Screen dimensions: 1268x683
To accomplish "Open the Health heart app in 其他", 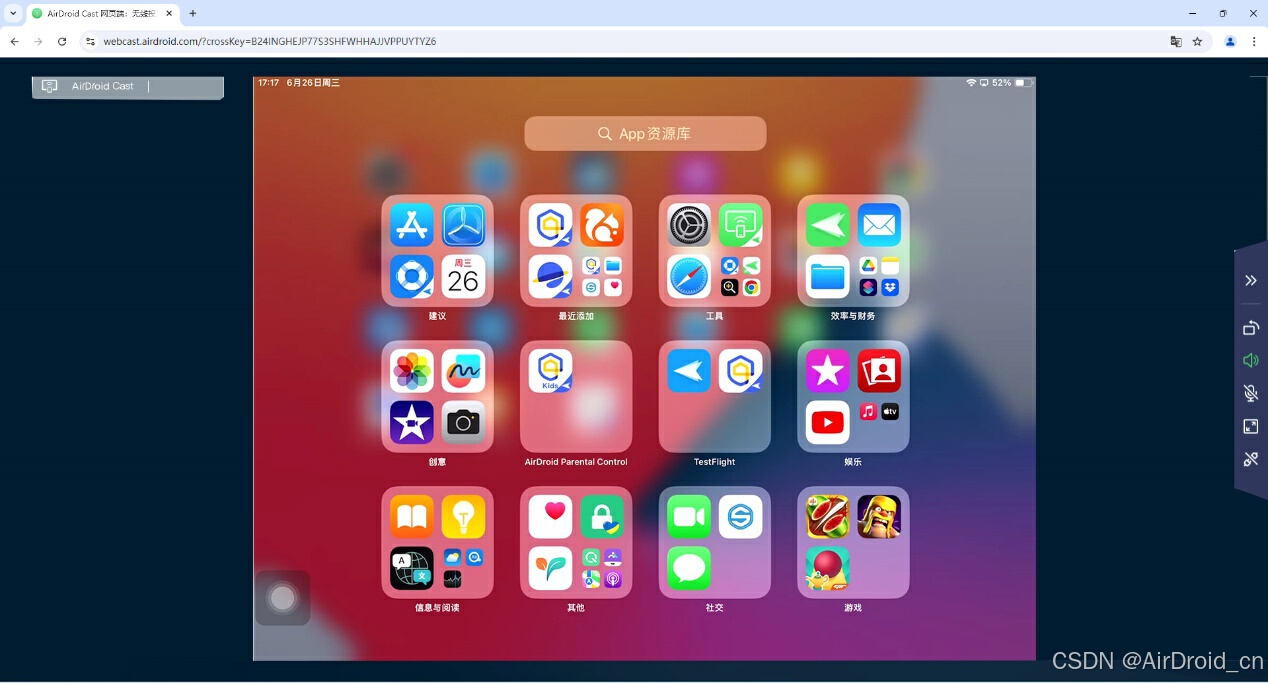I will [551, 517].
